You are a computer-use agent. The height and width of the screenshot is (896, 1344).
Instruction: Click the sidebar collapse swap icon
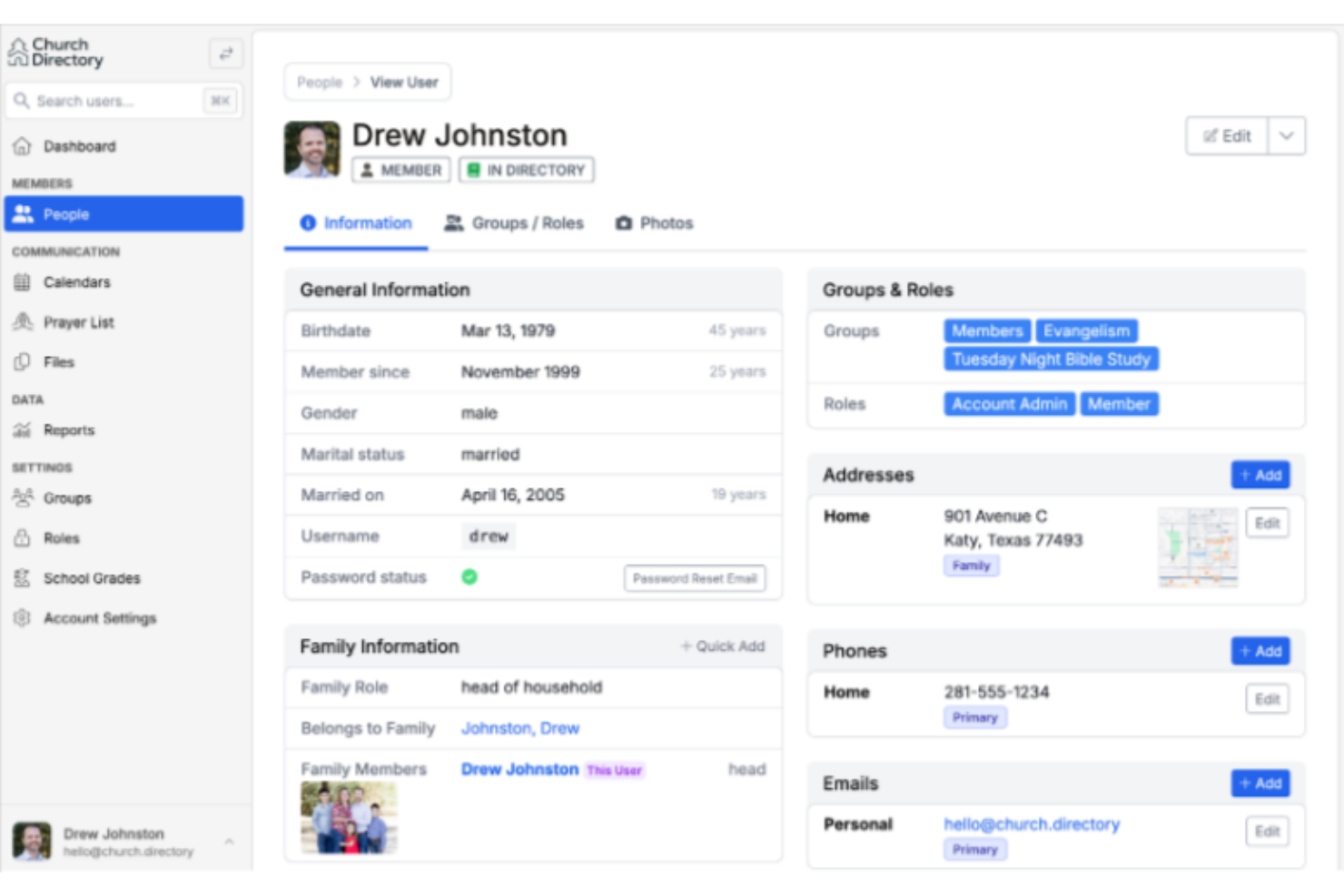pos(225,54)
